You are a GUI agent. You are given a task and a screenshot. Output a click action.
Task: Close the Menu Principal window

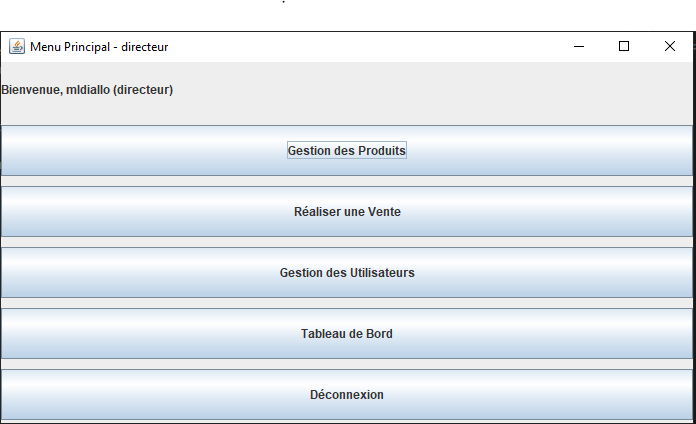coord(670,46)
